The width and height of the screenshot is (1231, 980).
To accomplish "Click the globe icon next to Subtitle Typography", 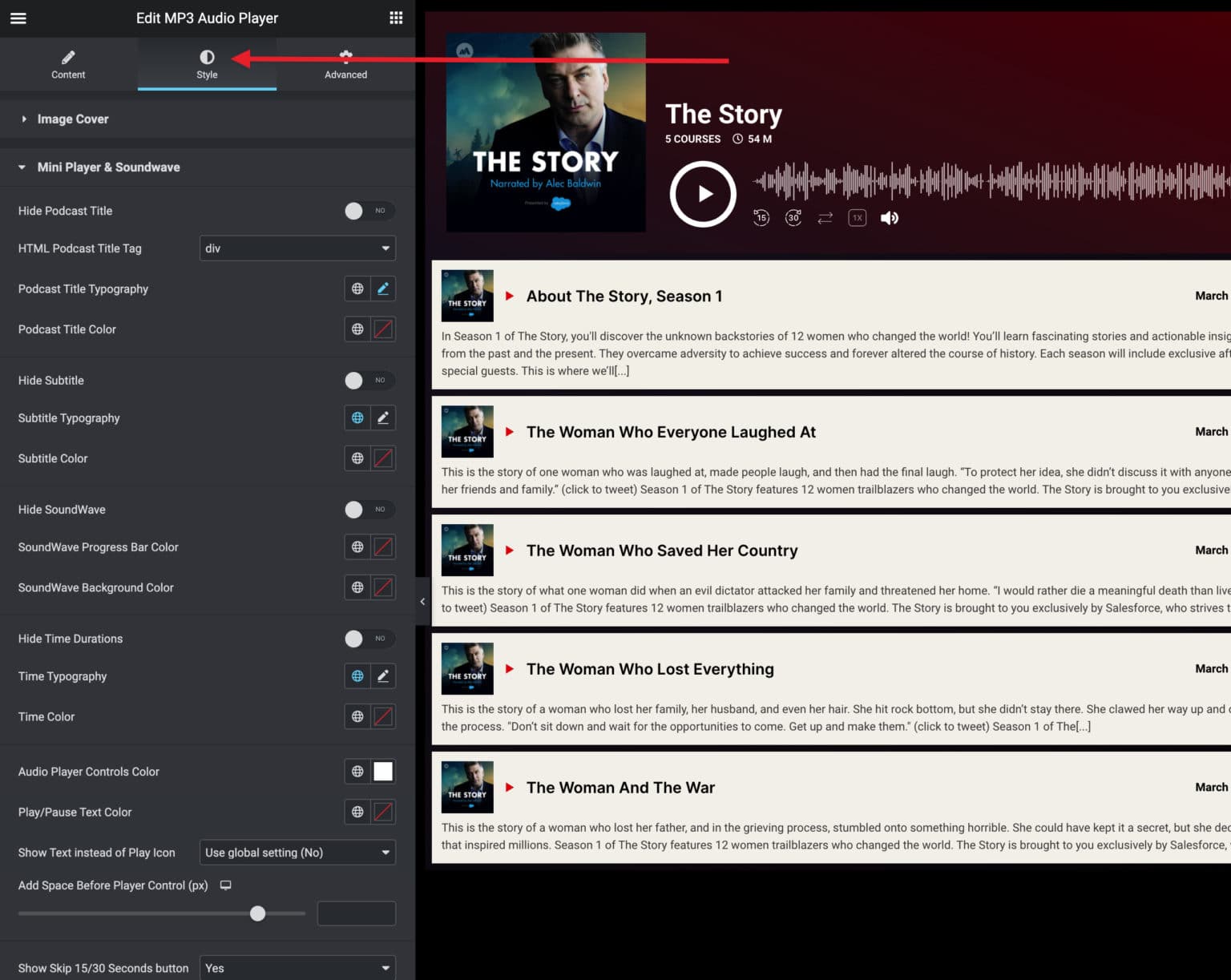I will [357, 417].
